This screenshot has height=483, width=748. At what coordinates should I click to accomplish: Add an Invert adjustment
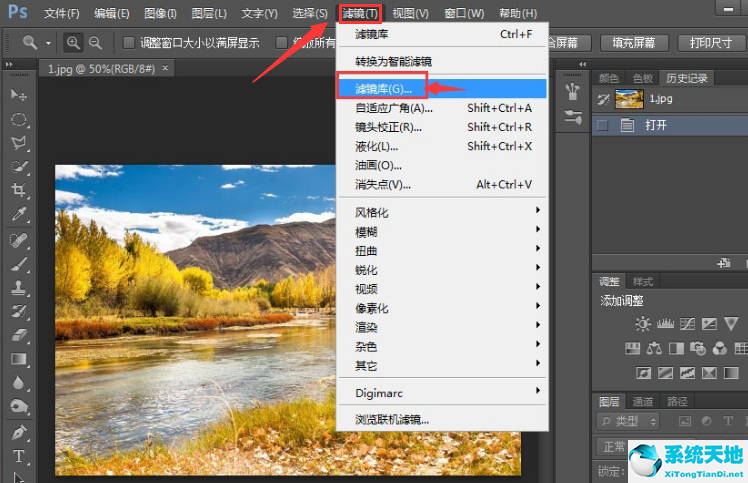(644, 373)
